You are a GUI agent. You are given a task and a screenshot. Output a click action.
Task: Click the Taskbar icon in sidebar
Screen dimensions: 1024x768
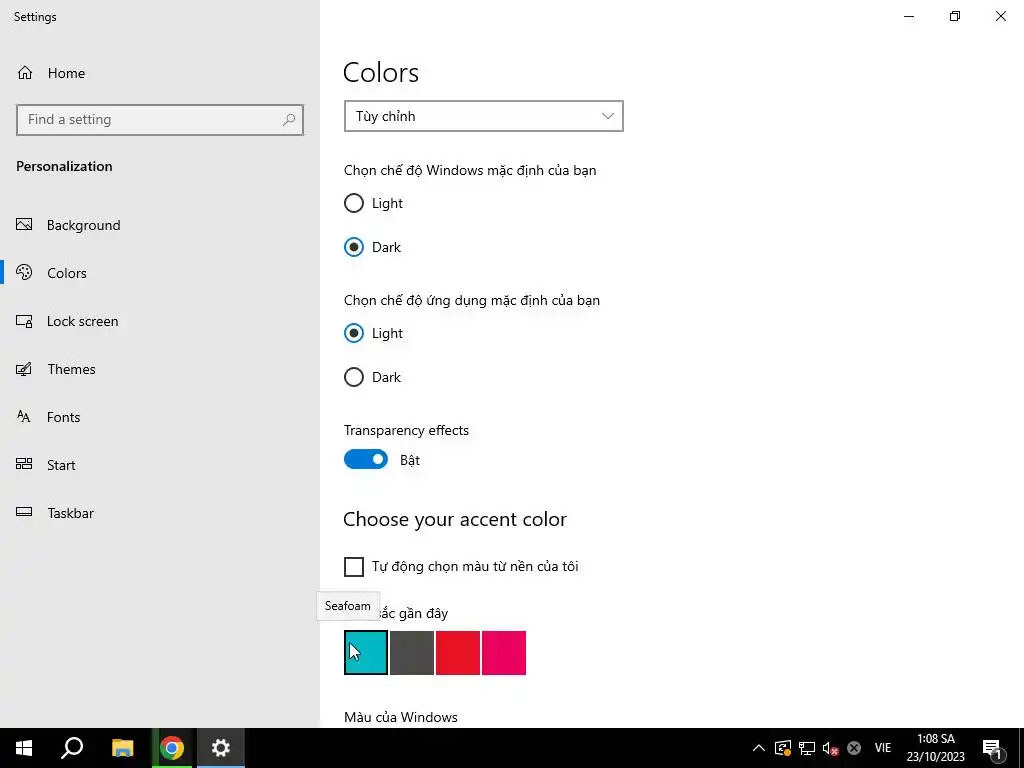[x=24, y=513]
